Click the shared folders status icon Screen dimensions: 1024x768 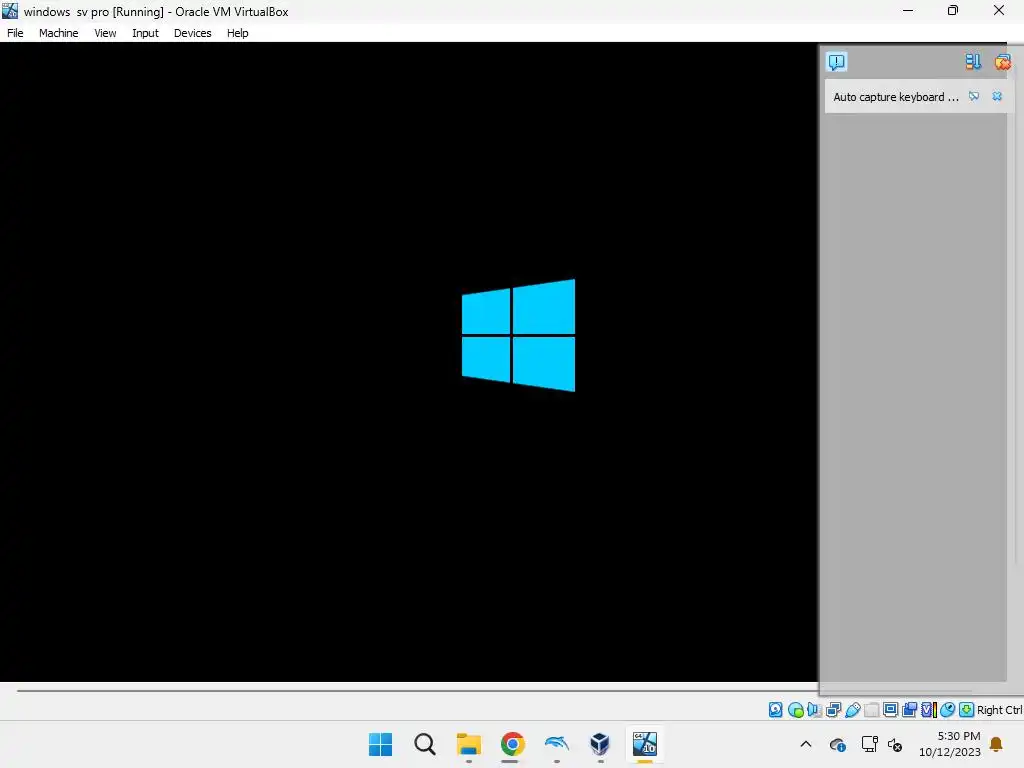[871, 710]
